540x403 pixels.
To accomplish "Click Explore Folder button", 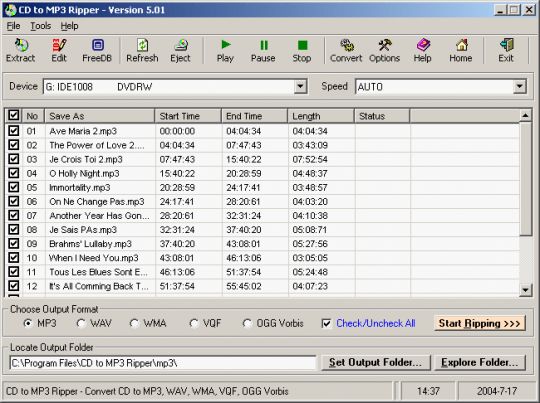I will (480, 363).
